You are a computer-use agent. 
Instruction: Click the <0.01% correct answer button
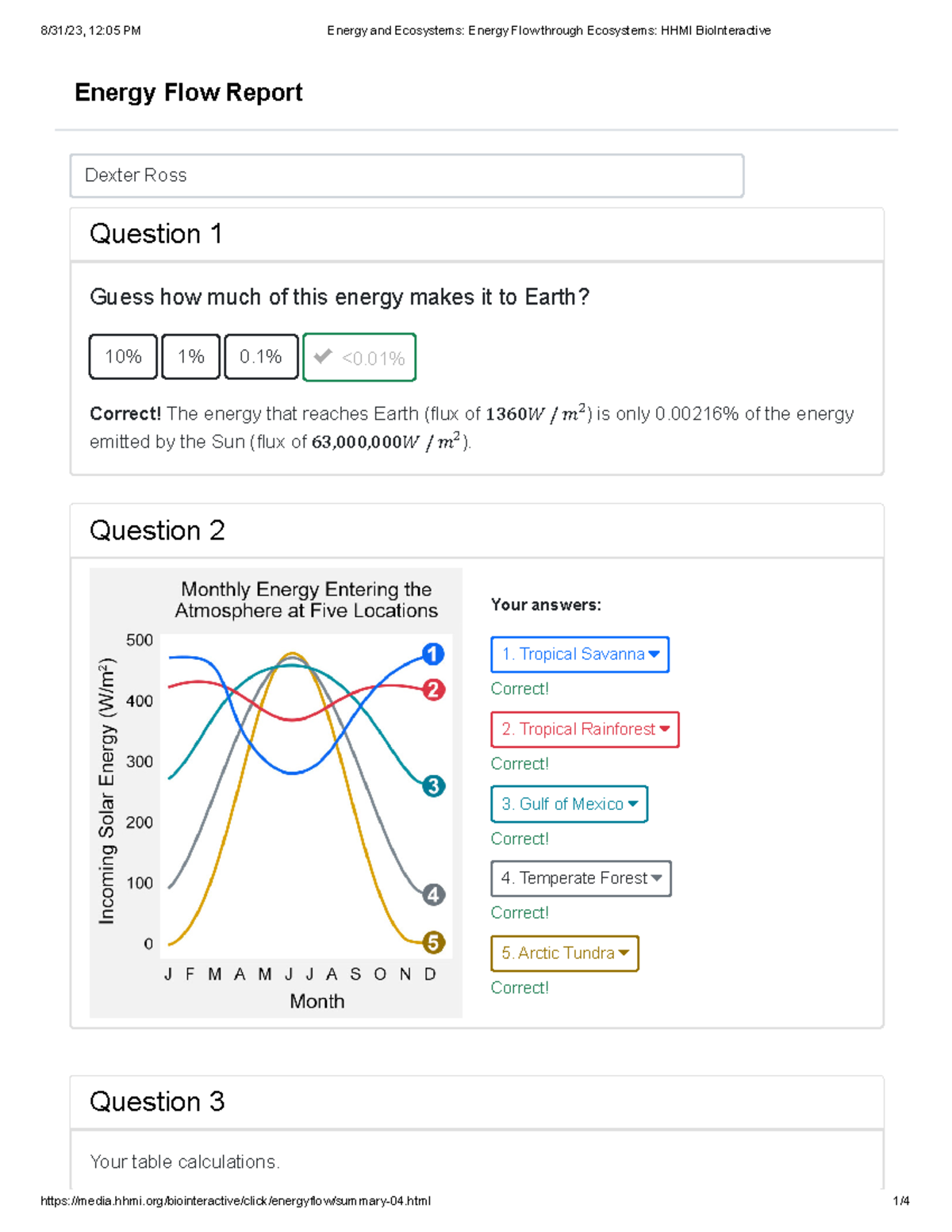(359, 357)
